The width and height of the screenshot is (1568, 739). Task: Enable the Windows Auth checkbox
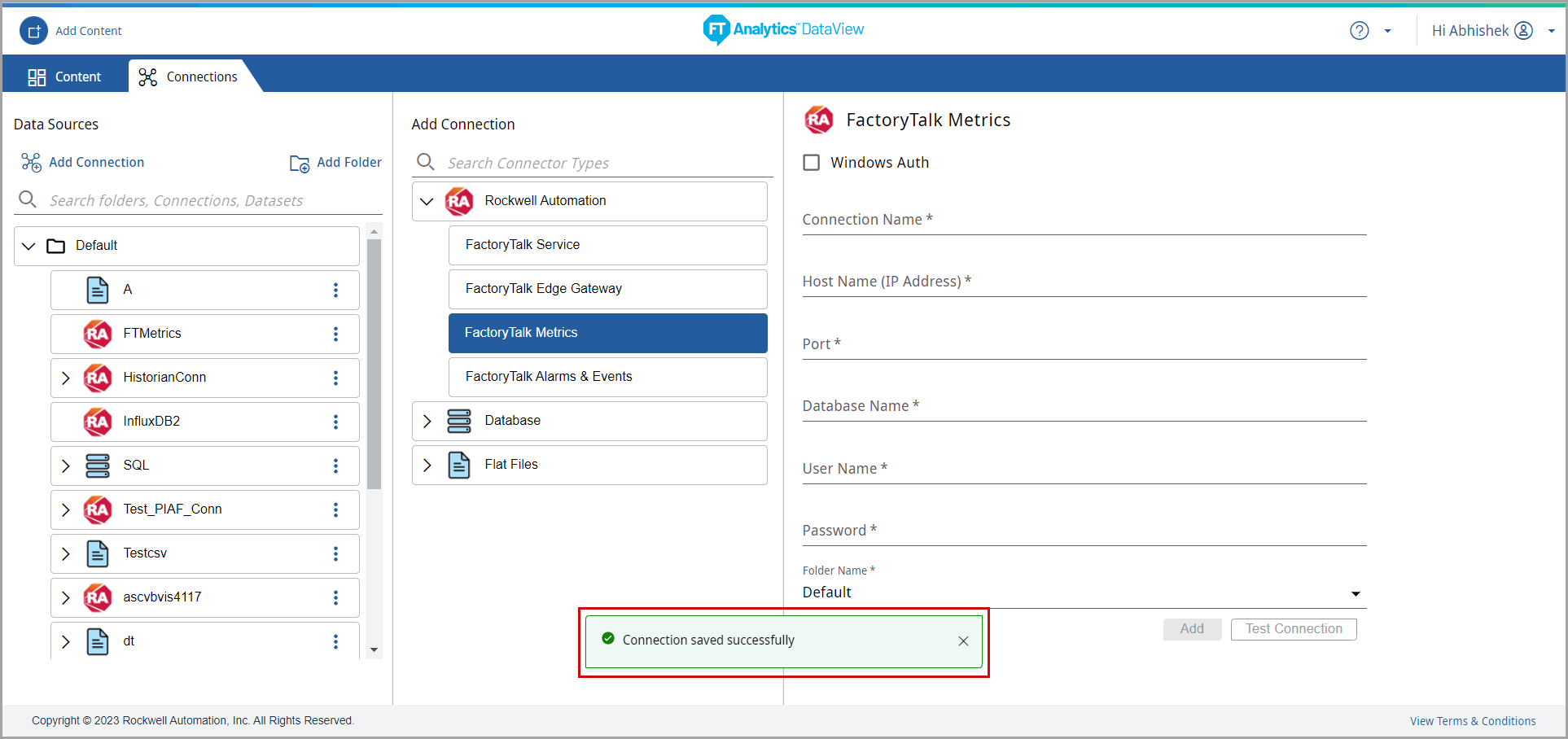[812, 163]
